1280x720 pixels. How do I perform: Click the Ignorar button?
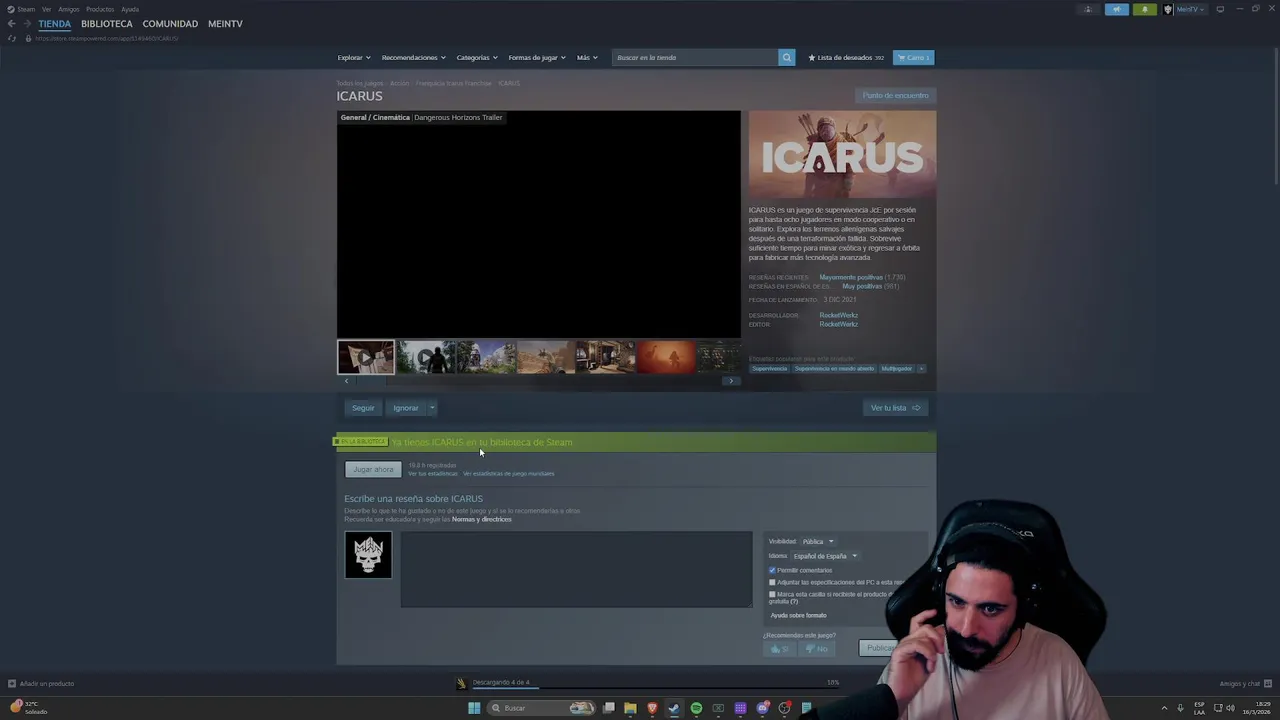[405, 408]
